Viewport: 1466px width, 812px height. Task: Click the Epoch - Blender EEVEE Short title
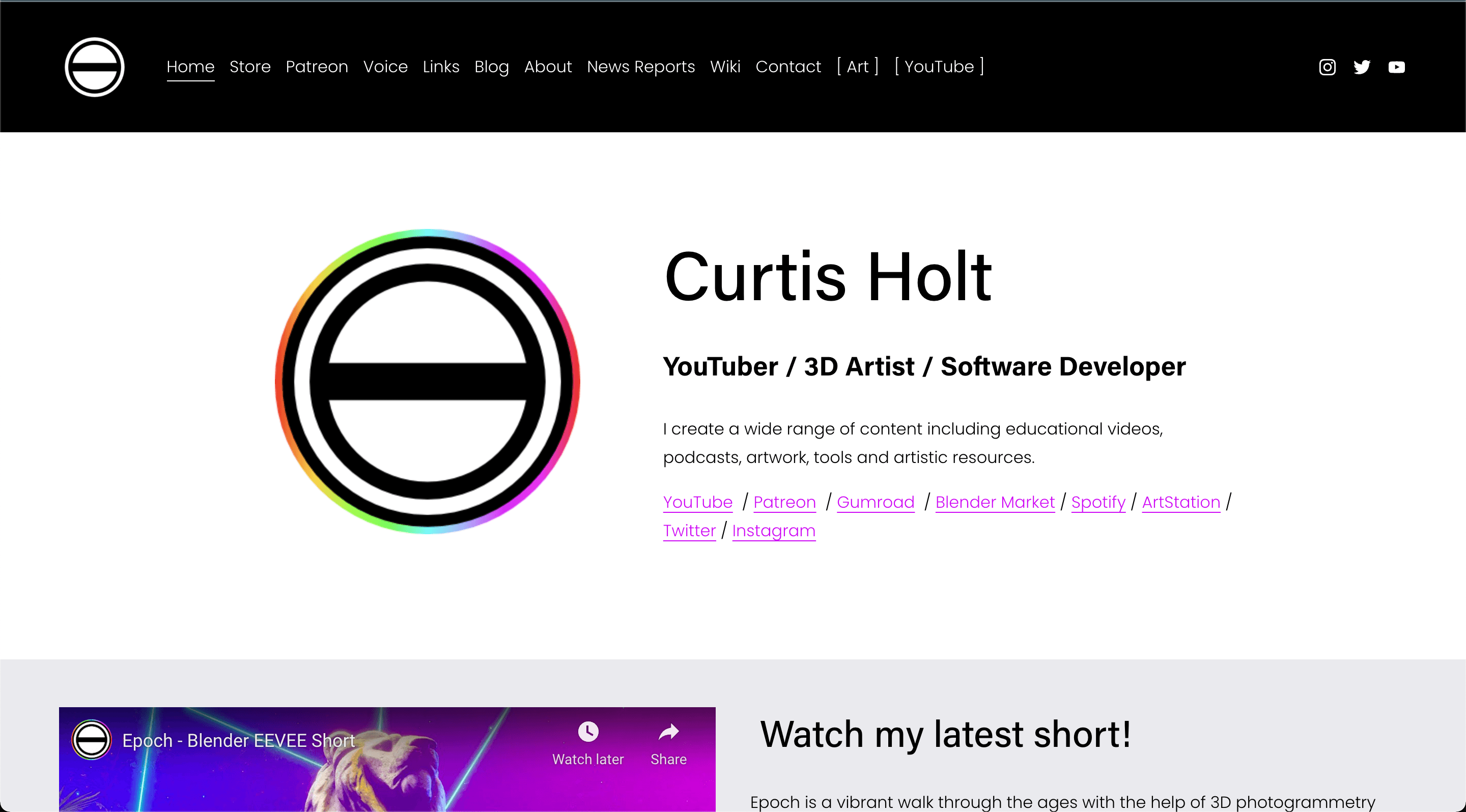point(238,740)
